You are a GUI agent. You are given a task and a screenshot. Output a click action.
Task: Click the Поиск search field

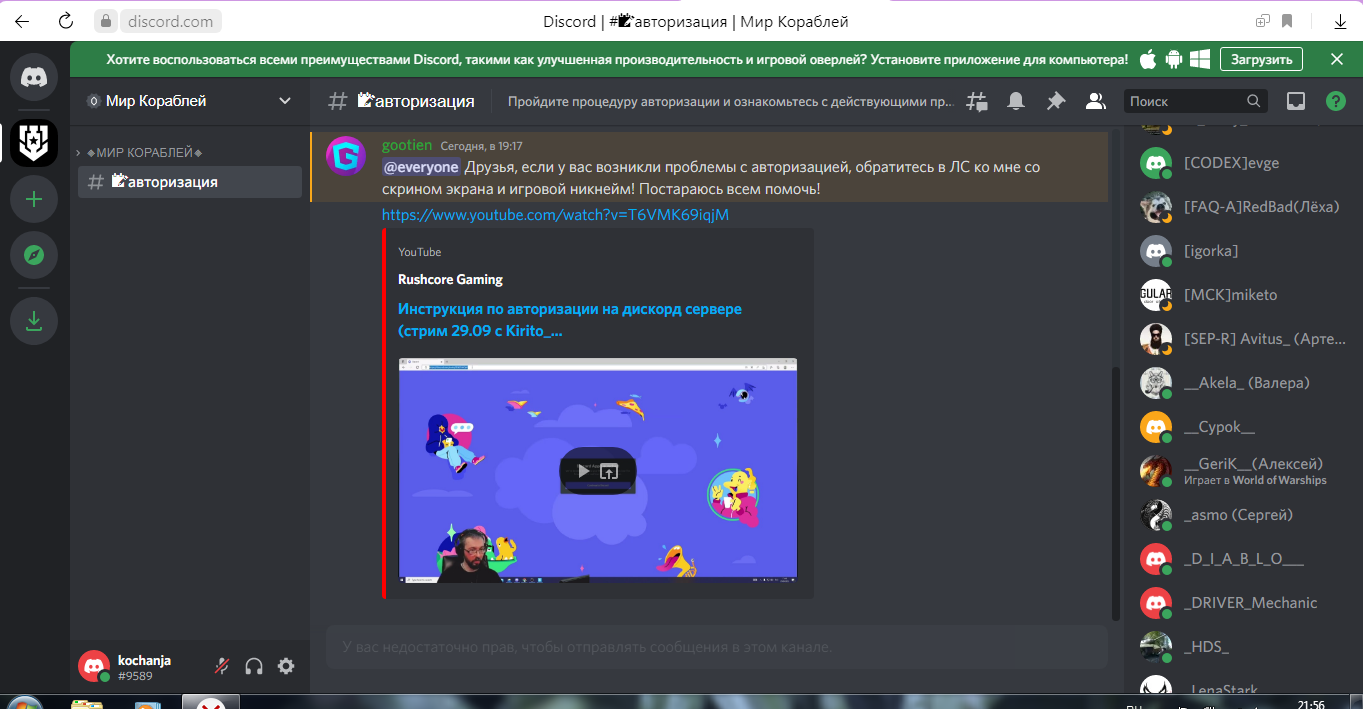(1196, 101)
